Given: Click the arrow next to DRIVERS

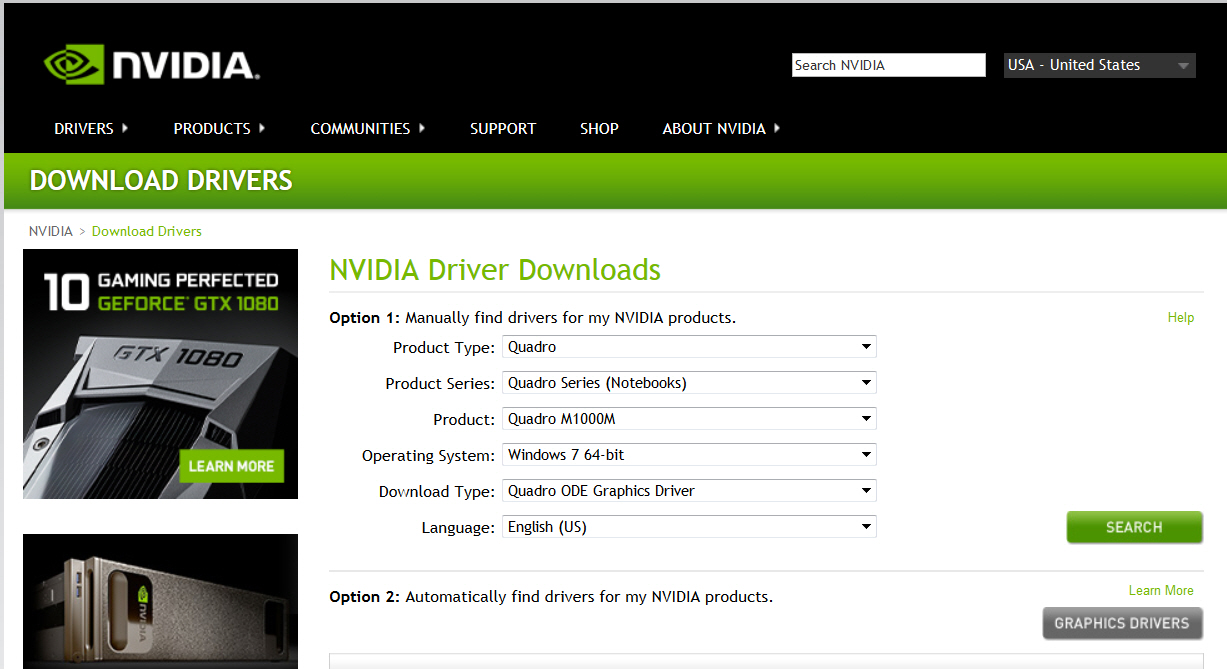Looking at the screenshot, I should [x=125, y=128].
